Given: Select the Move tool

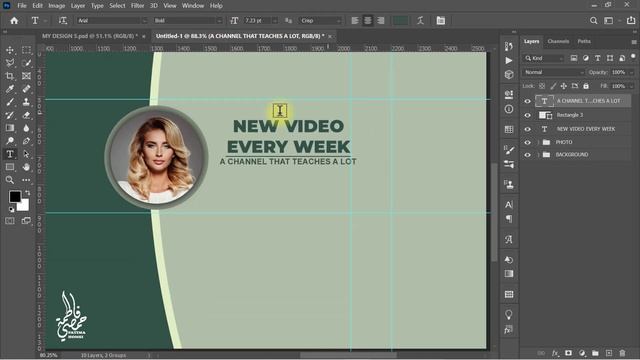Looking at the screenshot, I should point(10,50).
